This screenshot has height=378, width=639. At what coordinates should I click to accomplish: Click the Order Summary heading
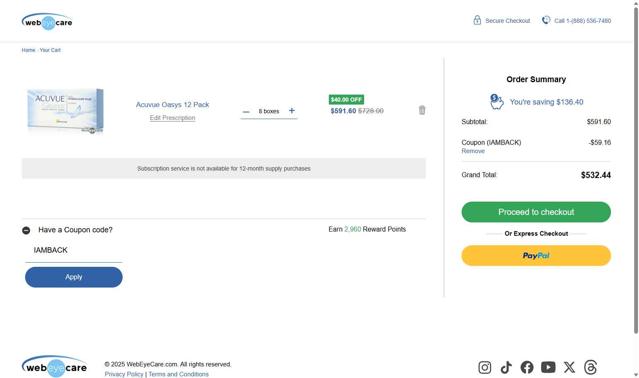click(536, 79)
